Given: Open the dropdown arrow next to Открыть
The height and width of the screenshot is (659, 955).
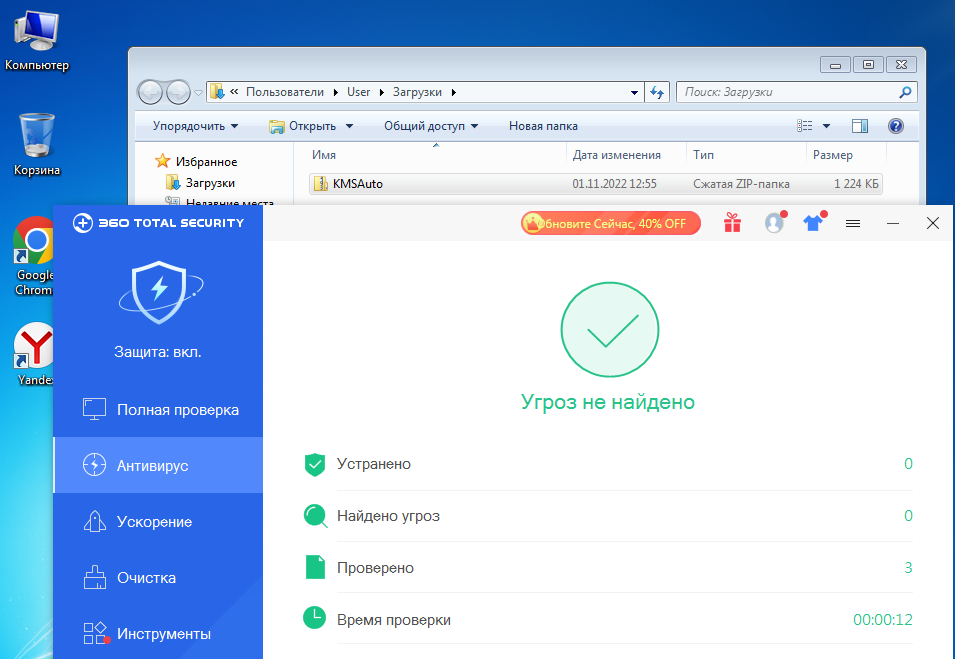Looking at the screenshot, I should pos(350,126).
